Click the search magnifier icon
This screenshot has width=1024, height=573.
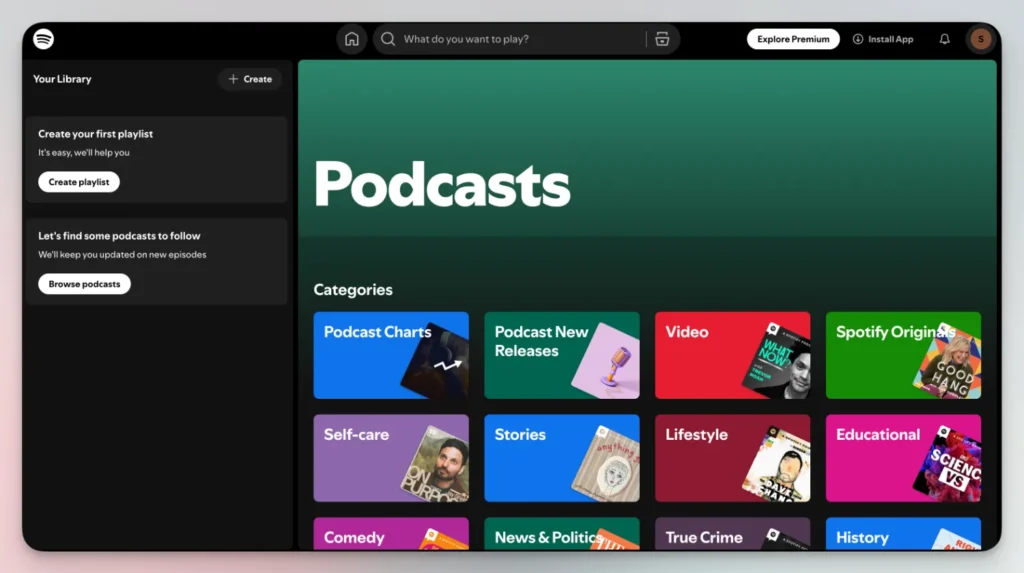tap(388, 39)
